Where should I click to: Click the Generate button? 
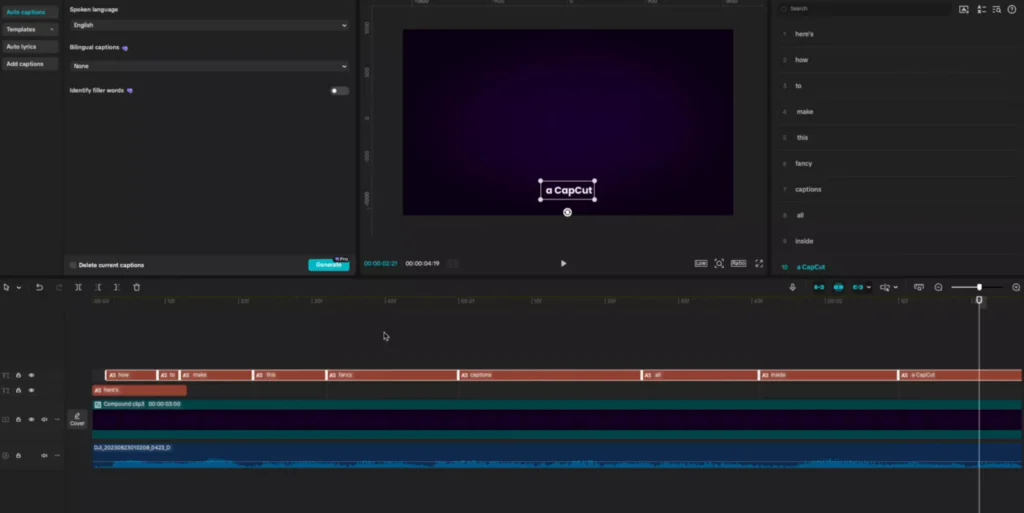[x=328, y=265]
